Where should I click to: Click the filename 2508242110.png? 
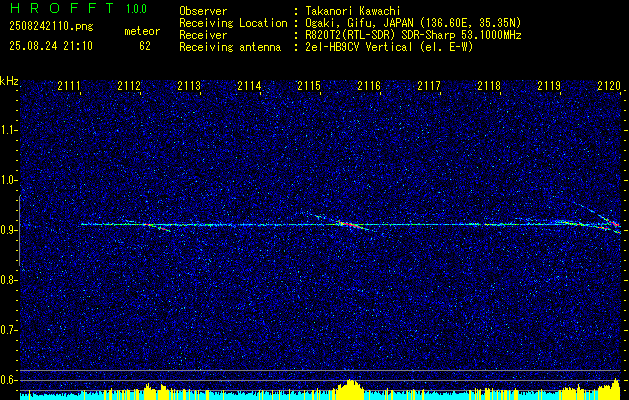(x=51, y=27)
